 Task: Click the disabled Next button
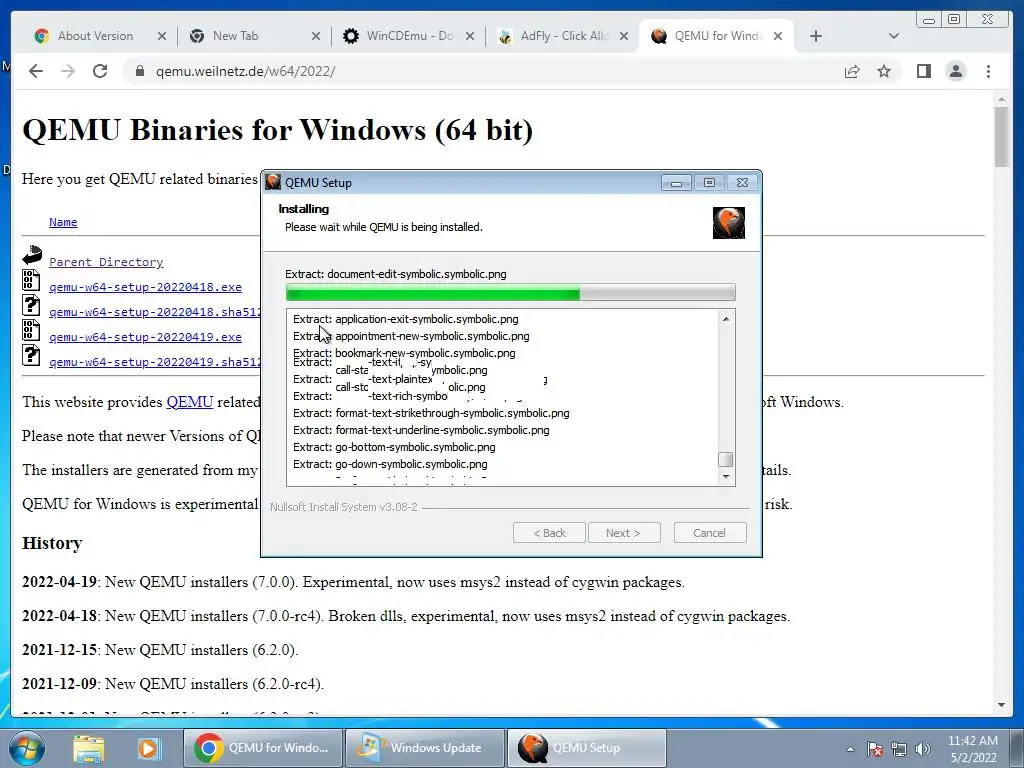click(624, 533)
